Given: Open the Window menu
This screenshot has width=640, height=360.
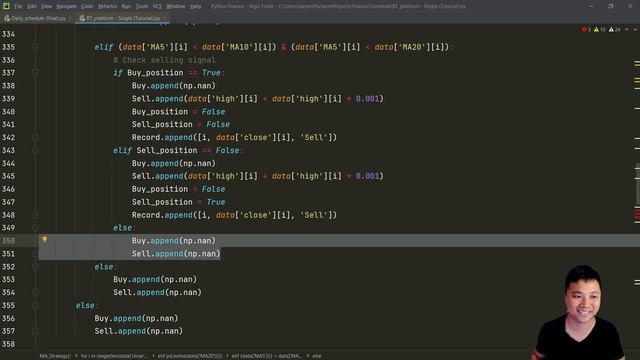Looking at the screenshot, I should coord(176,6).
